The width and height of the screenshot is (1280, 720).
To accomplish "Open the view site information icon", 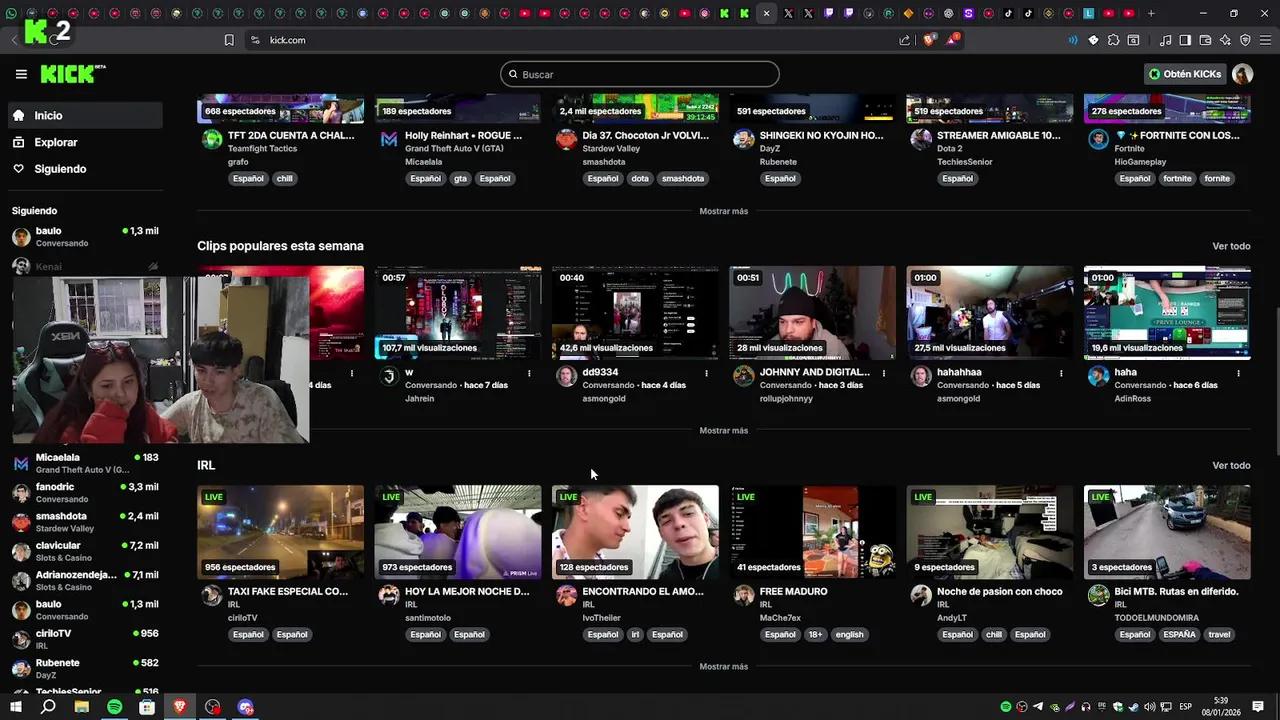I will [x=255, y=40].
